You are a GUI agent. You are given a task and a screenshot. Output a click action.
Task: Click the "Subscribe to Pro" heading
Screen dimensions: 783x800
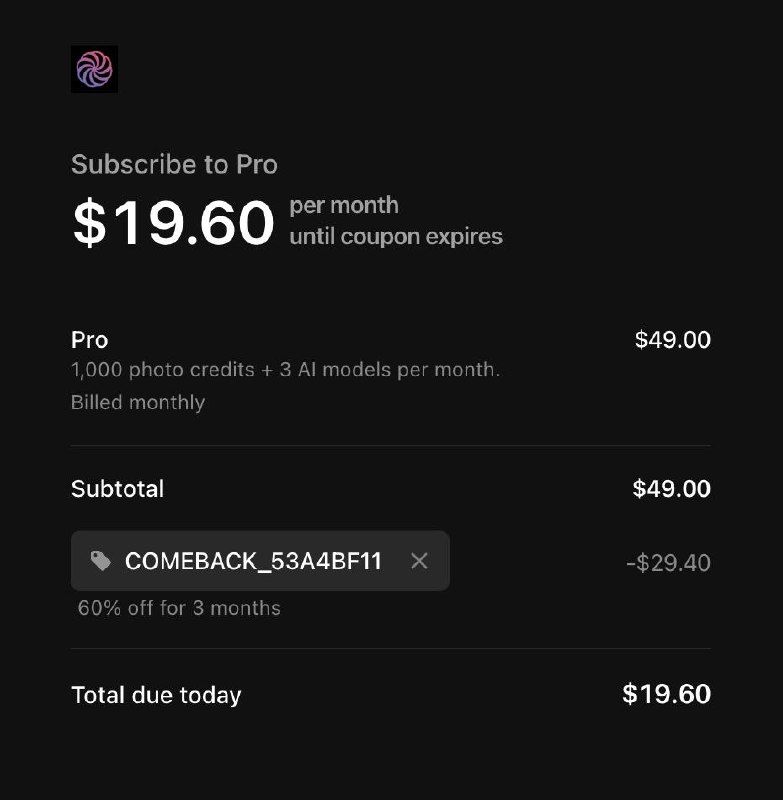[x=174, y=164]
